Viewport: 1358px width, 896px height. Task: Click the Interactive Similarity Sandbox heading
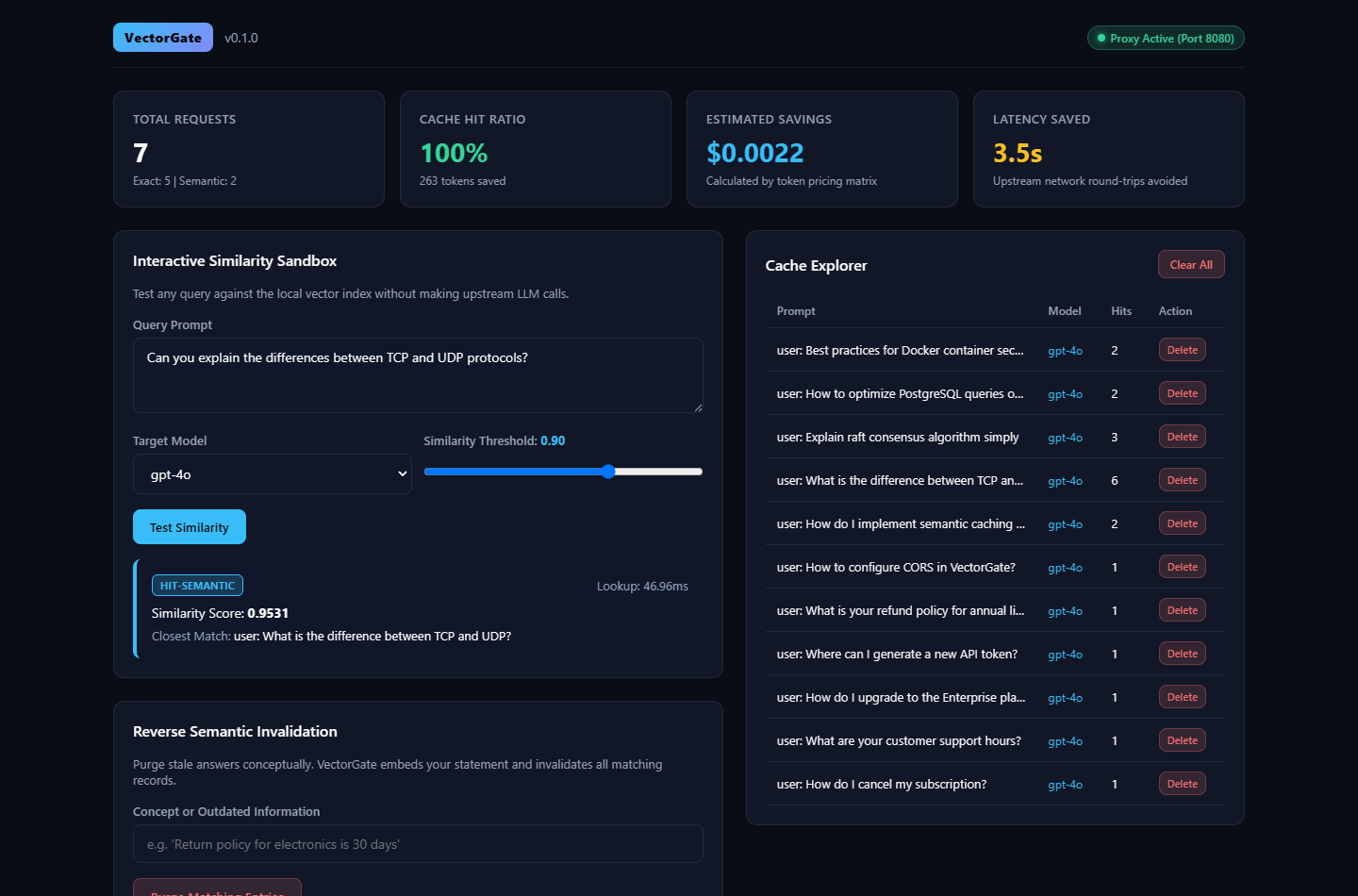point(235,260)
